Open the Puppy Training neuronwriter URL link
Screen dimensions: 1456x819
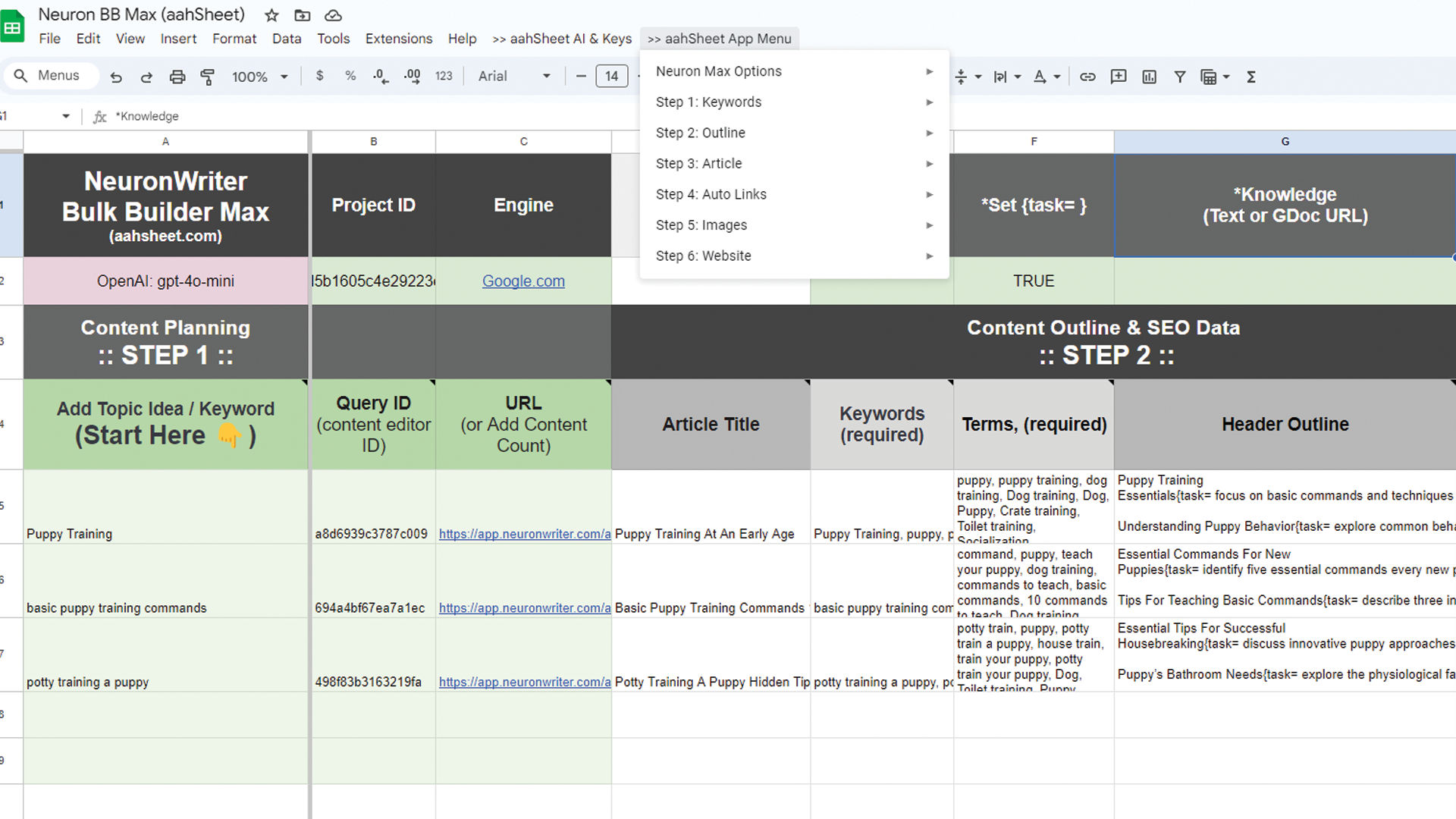point(524,534)
